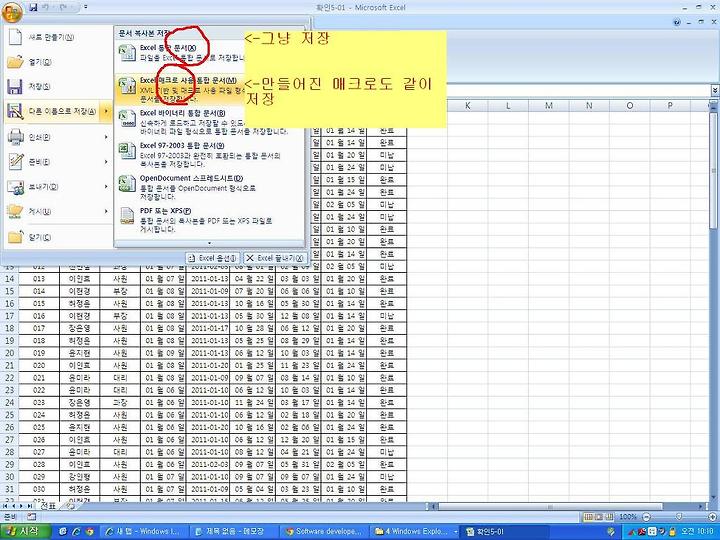Click 다른 이름으로 저장(A) menu entry
This screenshot has height=540, width=720.
click(x=53, y=111)
